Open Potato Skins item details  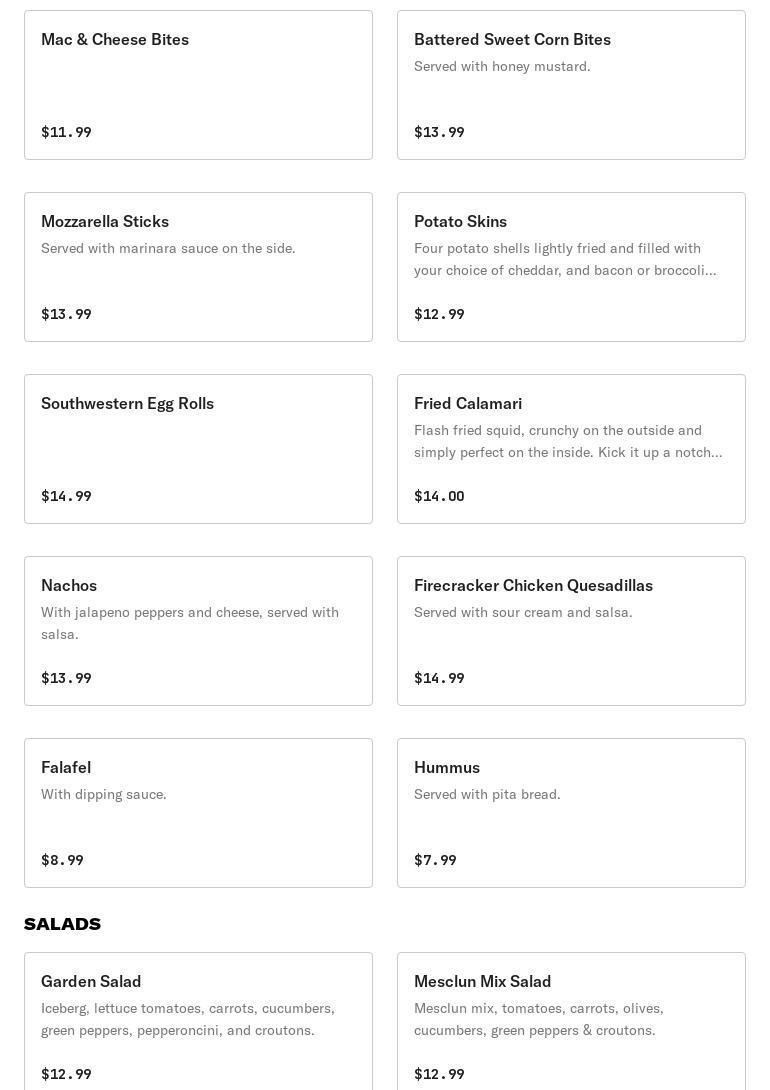pos(571,267)
